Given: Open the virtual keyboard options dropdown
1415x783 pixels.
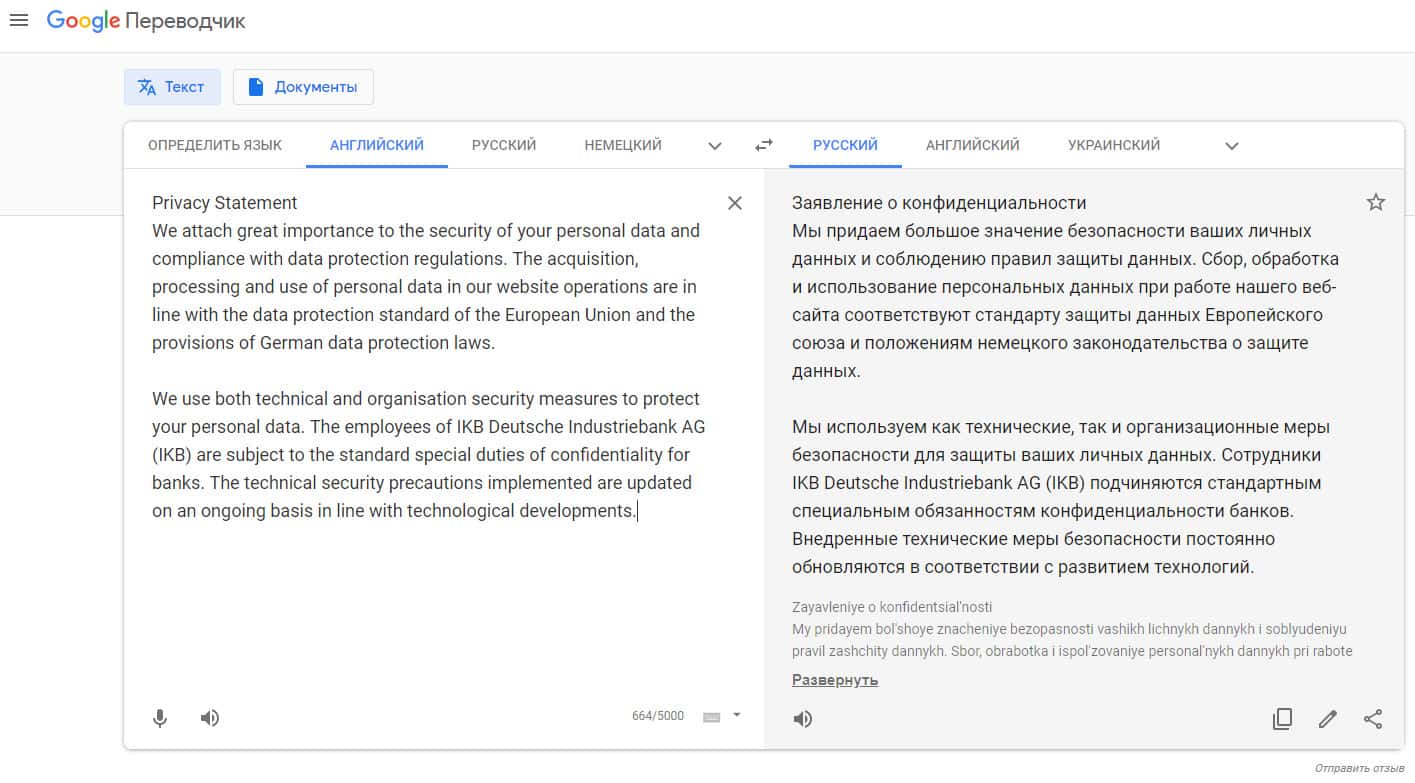Looking at the screenshot, I should (x=737, y=715).
